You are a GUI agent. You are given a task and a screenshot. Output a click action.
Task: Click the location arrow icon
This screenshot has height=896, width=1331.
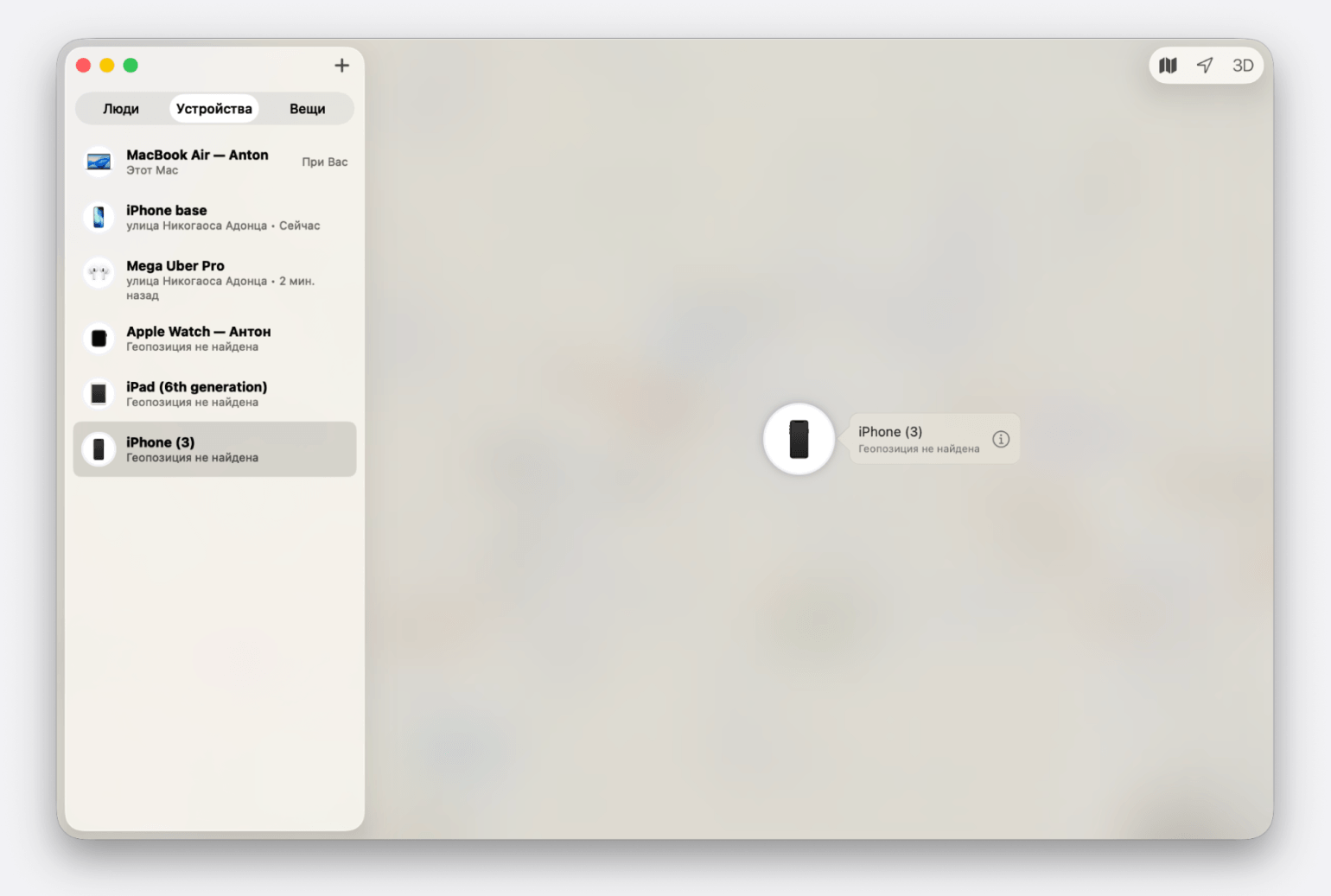1205,66
